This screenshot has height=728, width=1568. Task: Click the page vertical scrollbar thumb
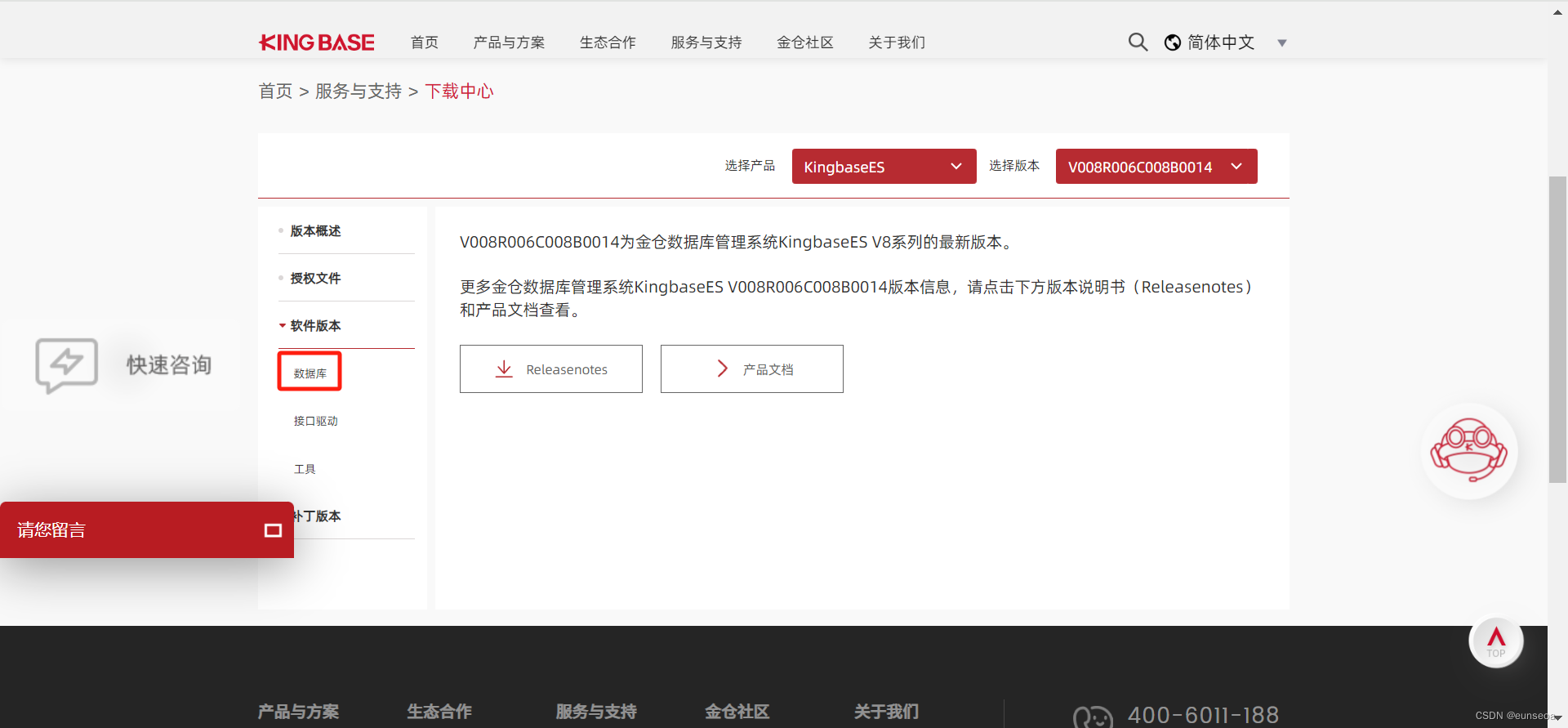[x=1557, y=329]
